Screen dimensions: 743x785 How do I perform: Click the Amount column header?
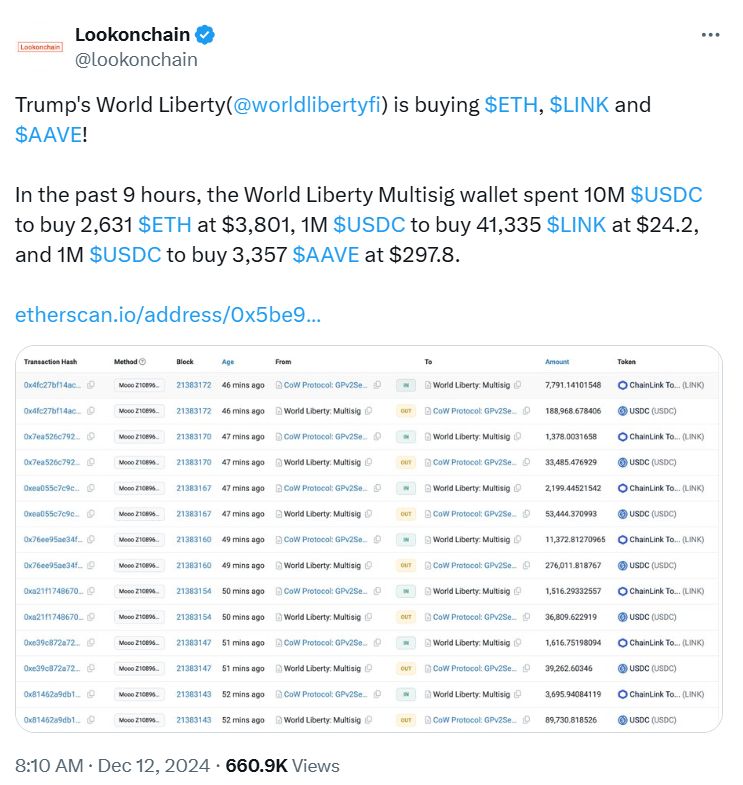tap(557, 362)
